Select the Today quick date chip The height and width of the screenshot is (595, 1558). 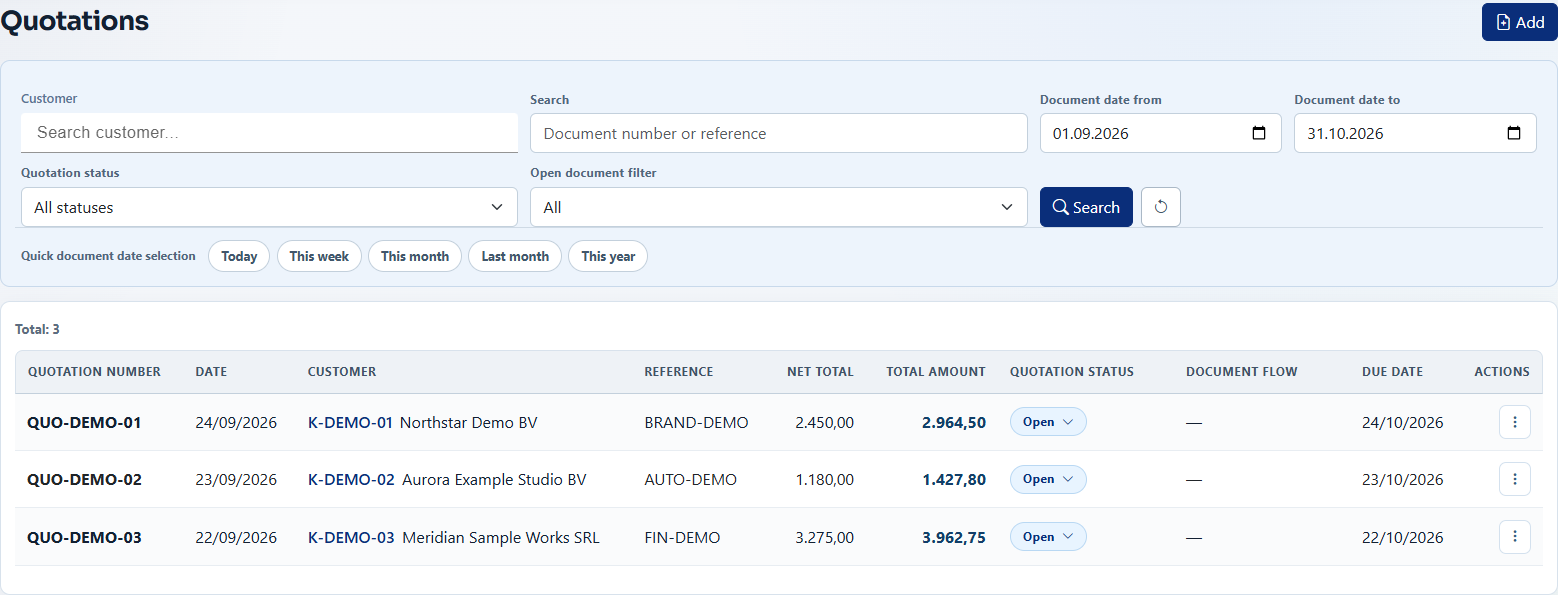(239, 256)
